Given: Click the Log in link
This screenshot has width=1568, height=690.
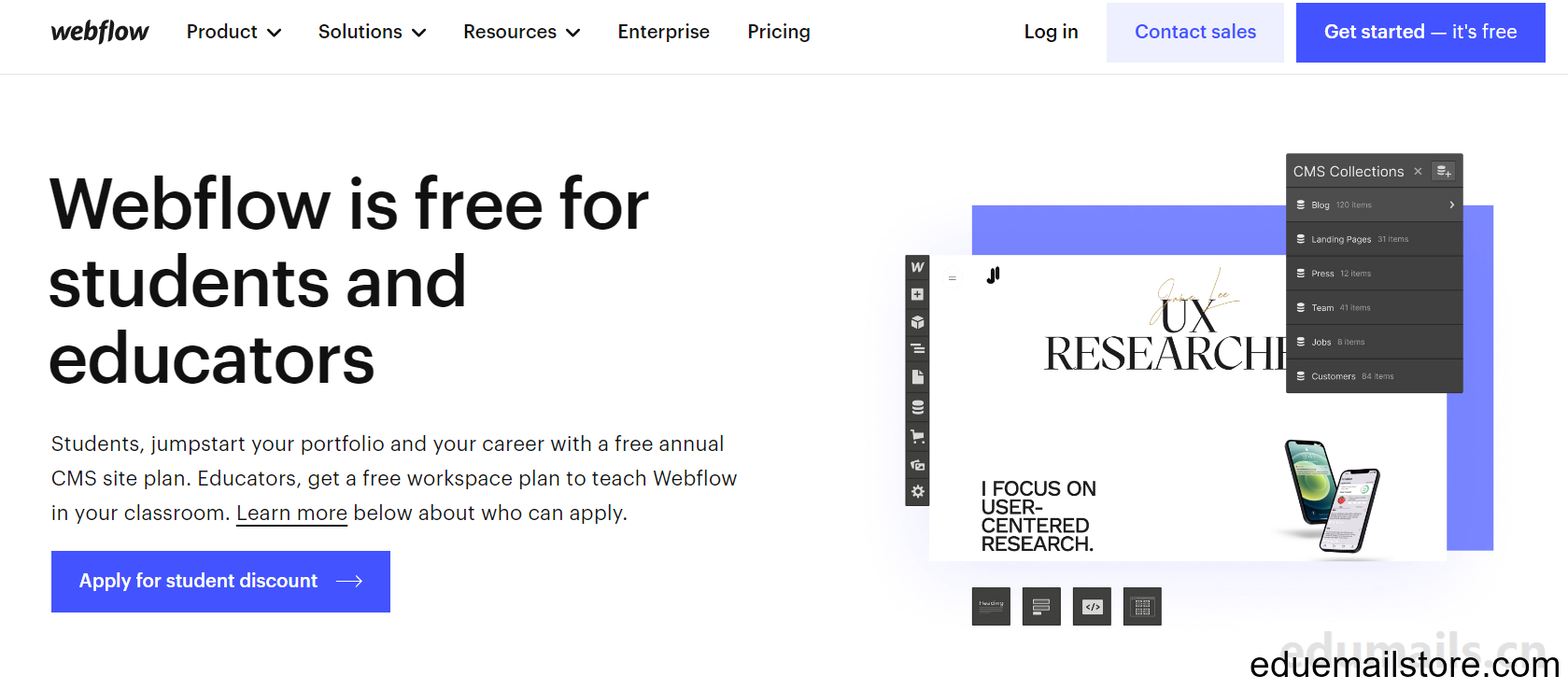Looking at the screenshot, I should 1051,32.
